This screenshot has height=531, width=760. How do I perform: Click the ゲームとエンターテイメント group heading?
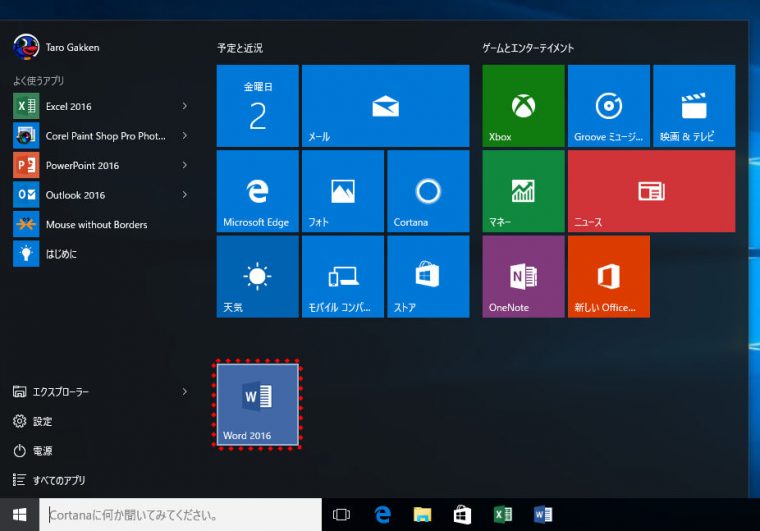point(528,48)
